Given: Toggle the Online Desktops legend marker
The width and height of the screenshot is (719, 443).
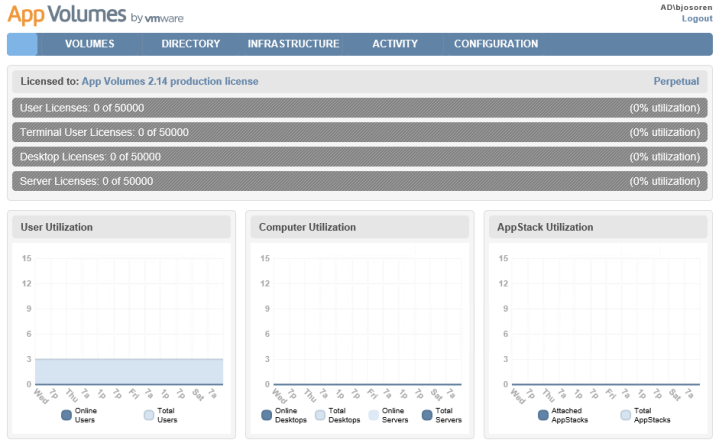Looking at the screenshot, I should [266, 415].
